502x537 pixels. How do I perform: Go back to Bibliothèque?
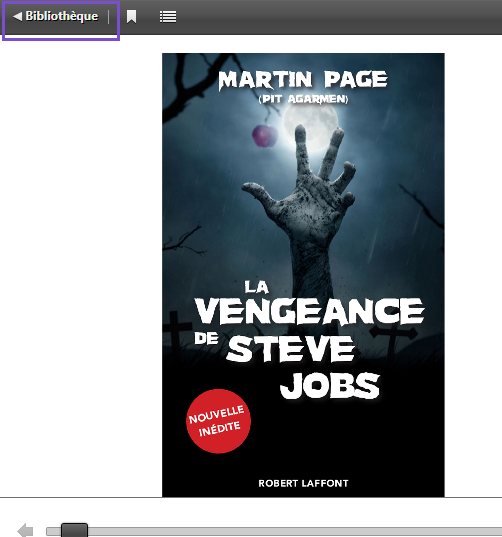pyautogui.click(x=56, y=16)
